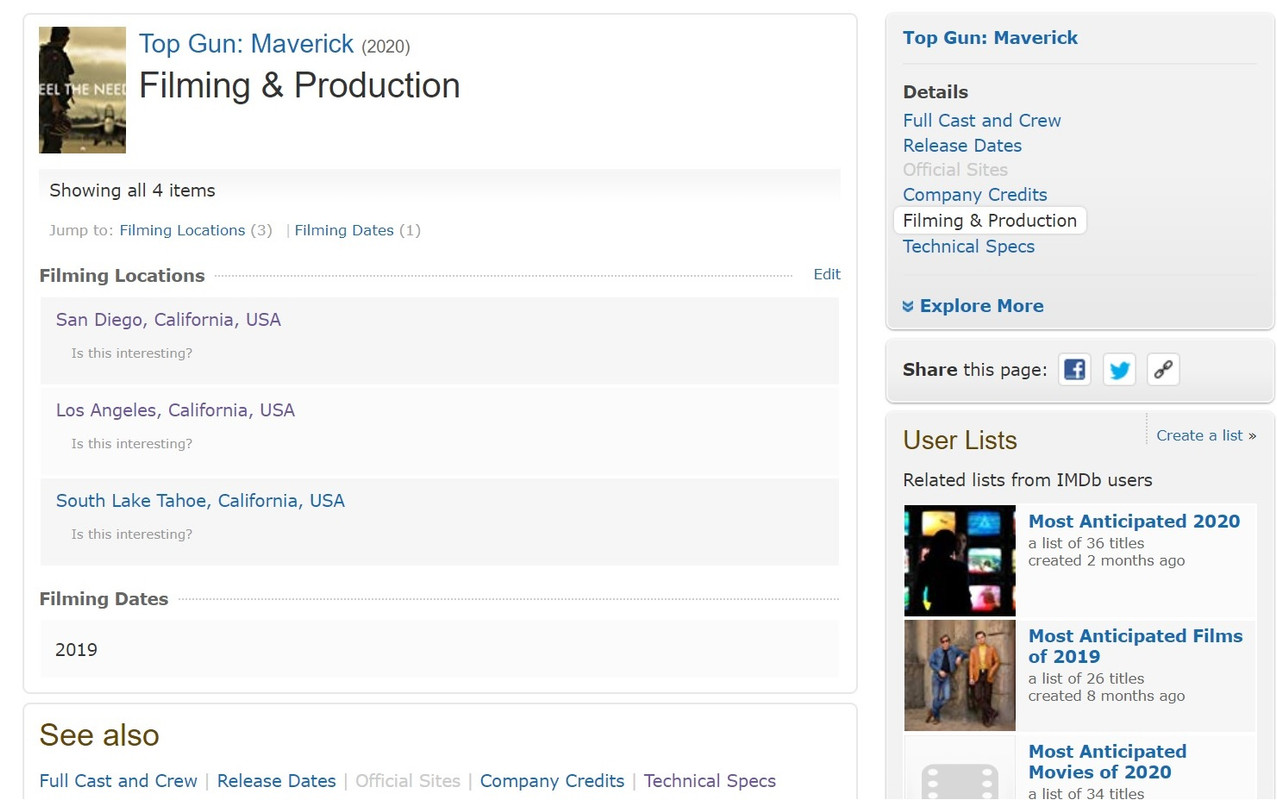Select the 'Showing all 4 items' text
Screen dimensions: 1277x800
[x=132, y=190]
